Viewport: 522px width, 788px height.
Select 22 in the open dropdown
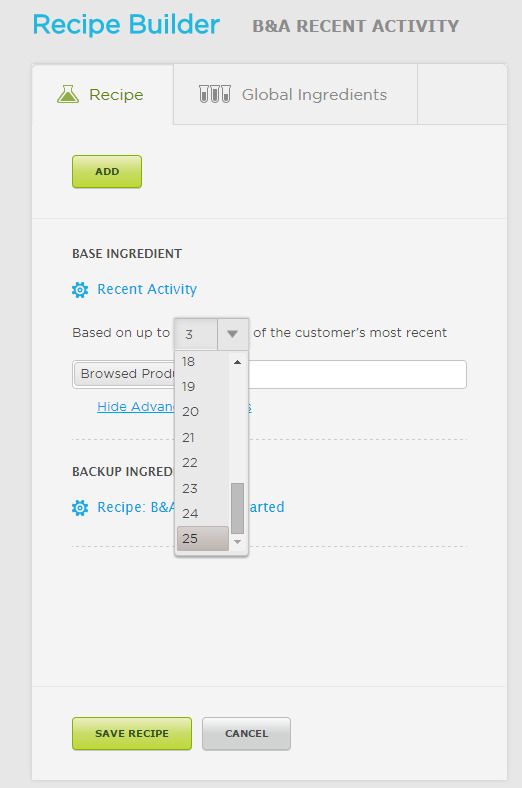[x=202, y=462]
